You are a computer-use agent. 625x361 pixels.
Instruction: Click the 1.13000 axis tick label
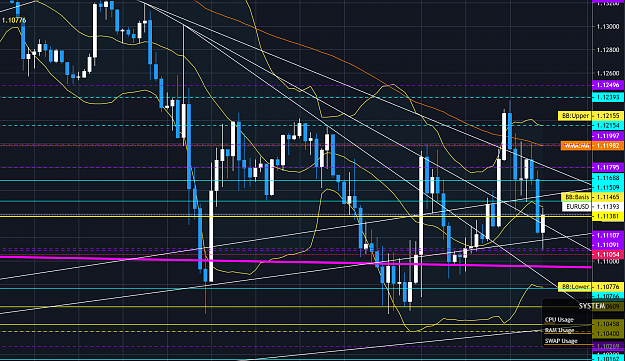[x=608, y=26]
